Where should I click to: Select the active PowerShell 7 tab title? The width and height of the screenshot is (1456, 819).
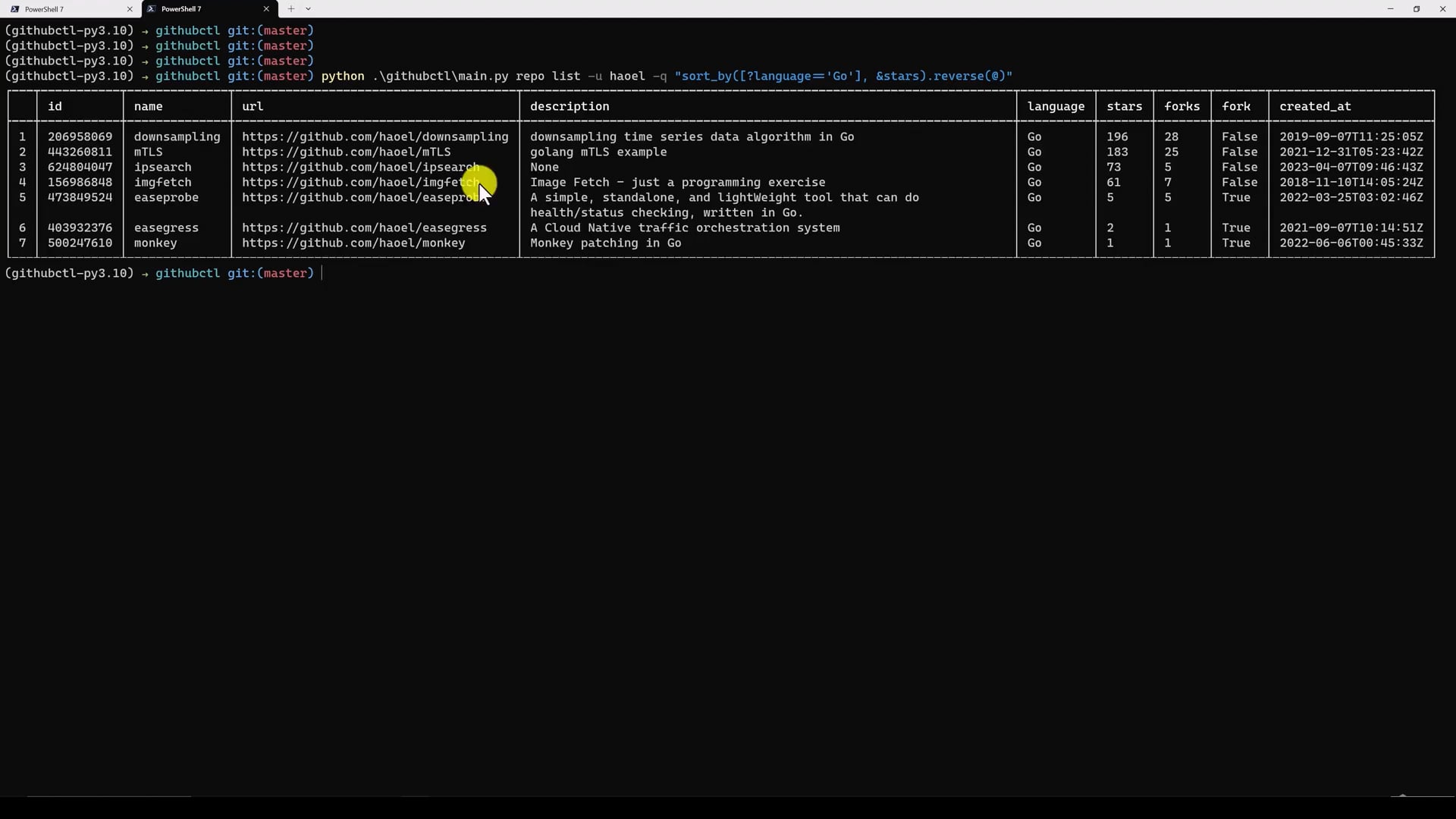(181, 9)
